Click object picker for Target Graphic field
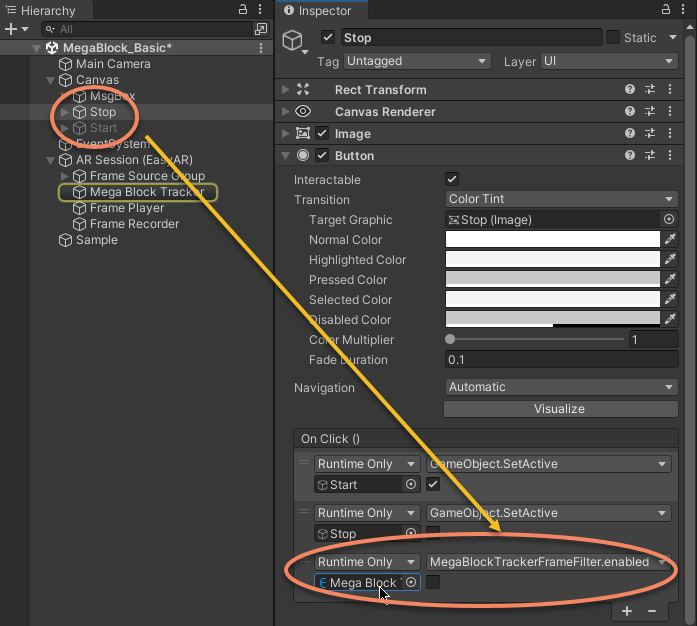Screen dimensions: 697x626 [669, 220]
